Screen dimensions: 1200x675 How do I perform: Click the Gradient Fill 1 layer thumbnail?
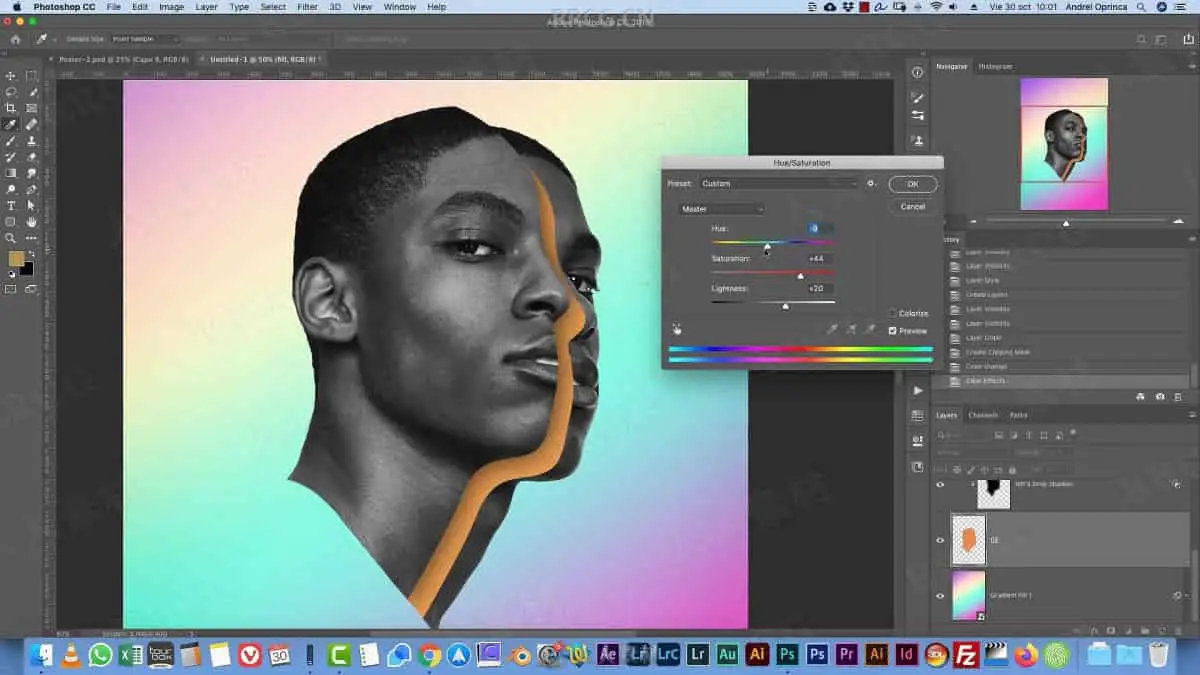(968, 594)
